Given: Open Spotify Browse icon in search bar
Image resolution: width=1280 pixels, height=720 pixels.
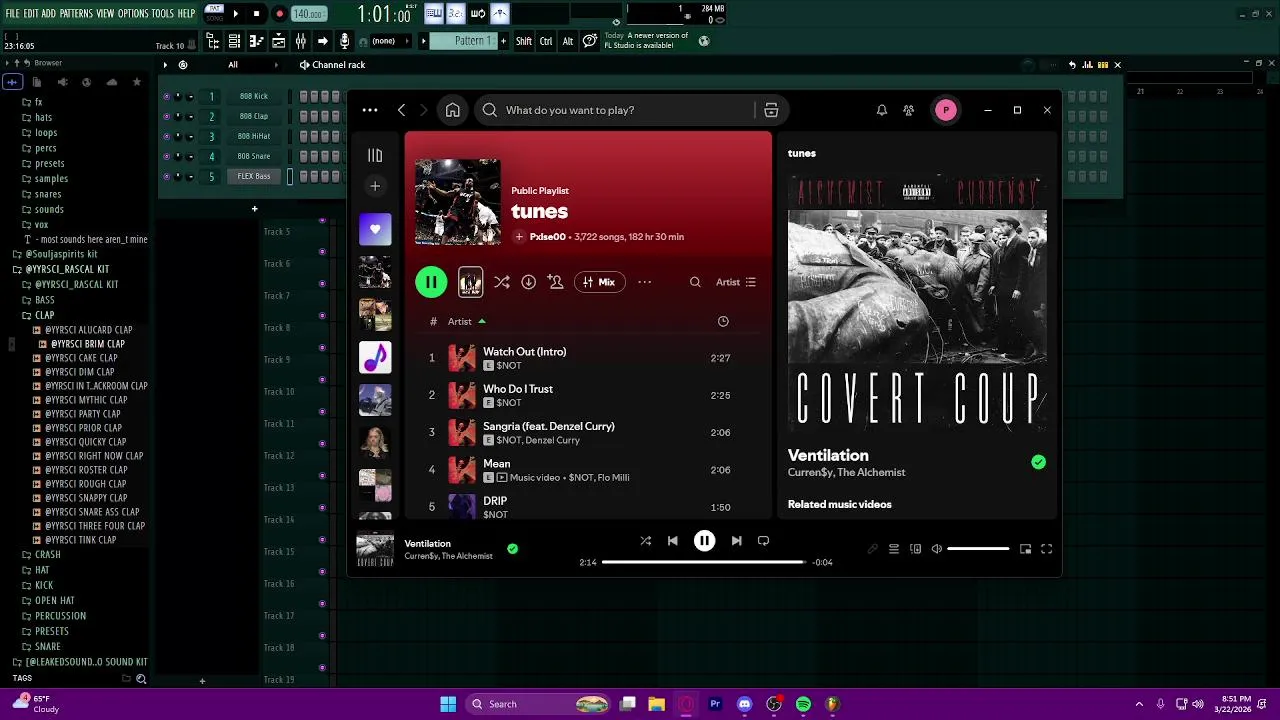Looking at the screenshot, I should 771,110.
